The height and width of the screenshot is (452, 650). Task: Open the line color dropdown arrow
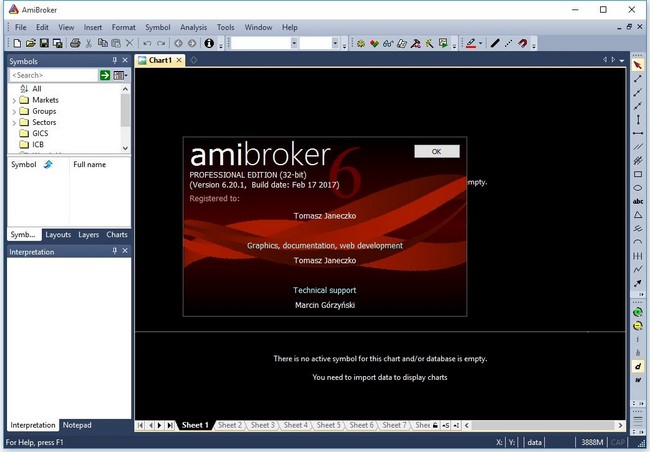(481, 43)
